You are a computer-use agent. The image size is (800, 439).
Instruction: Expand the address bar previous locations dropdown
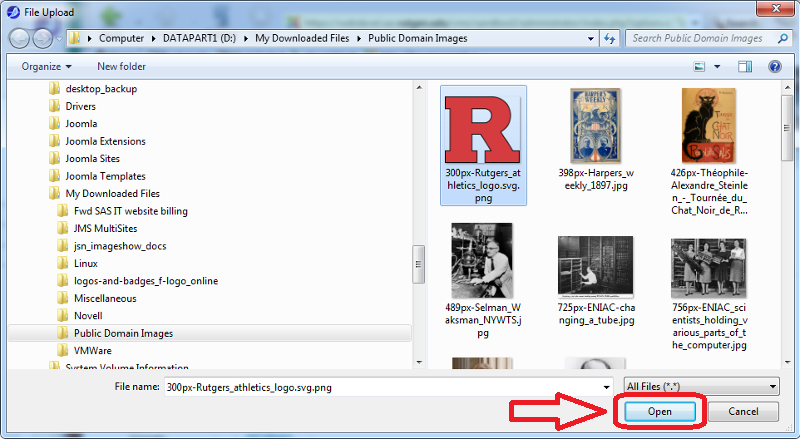[591, 38]
